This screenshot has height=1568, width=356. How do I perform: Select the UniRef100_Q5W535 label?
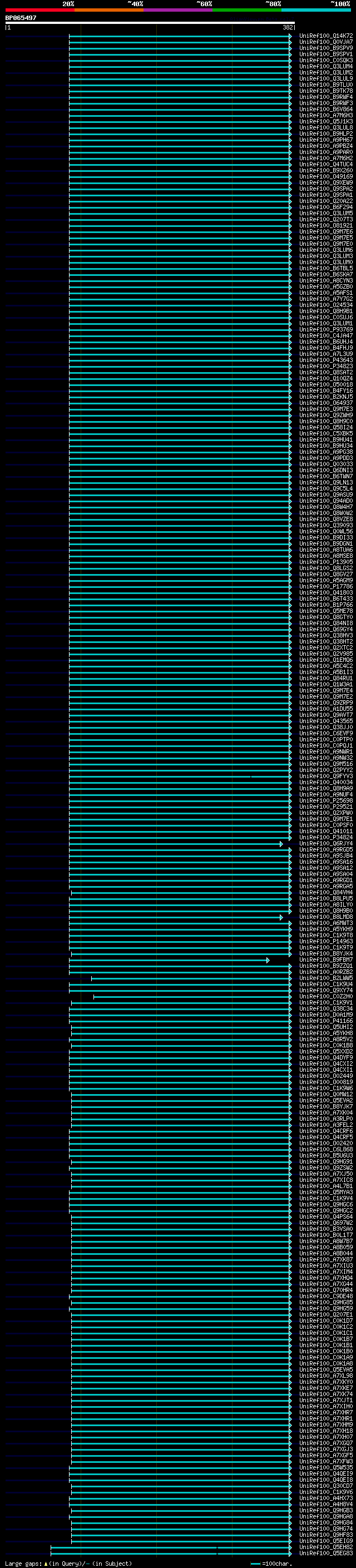pyautogui.click(x=326, y=1467)
